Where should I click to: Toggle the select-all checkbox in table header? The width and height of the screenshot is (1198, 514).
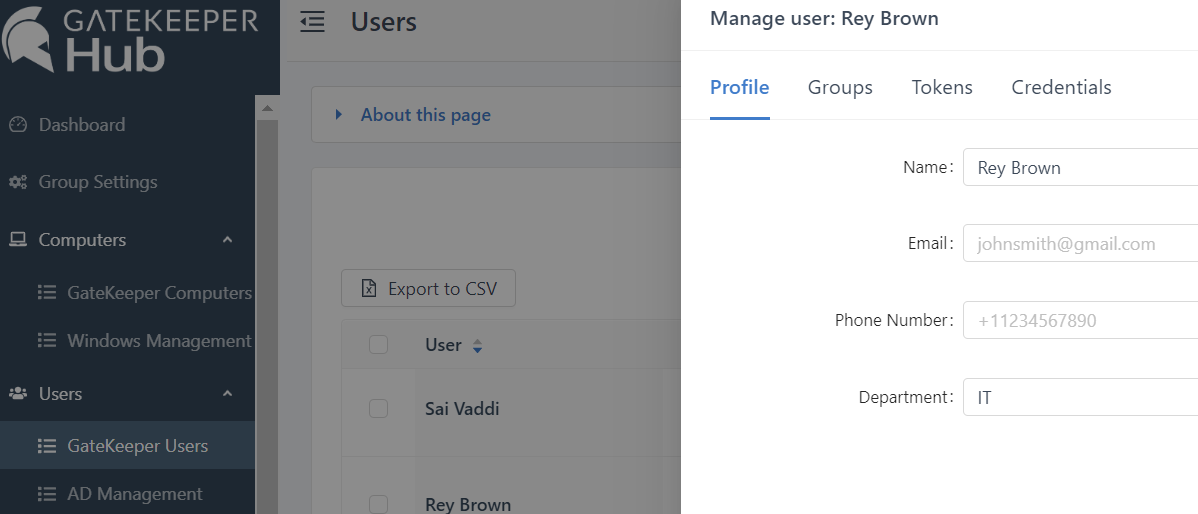point(378,345)
